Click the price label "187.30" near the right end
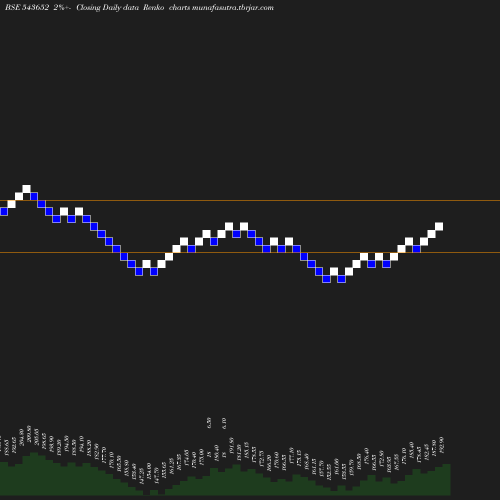 434,448
